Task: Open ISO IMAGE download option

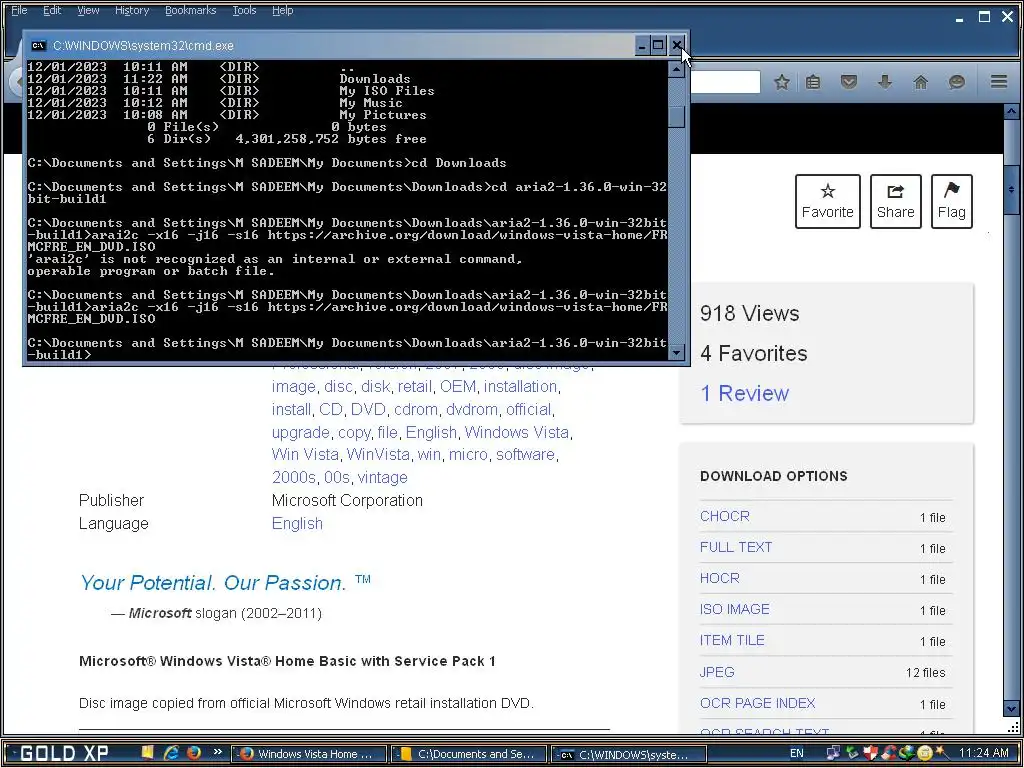Action: pos(735,609)
